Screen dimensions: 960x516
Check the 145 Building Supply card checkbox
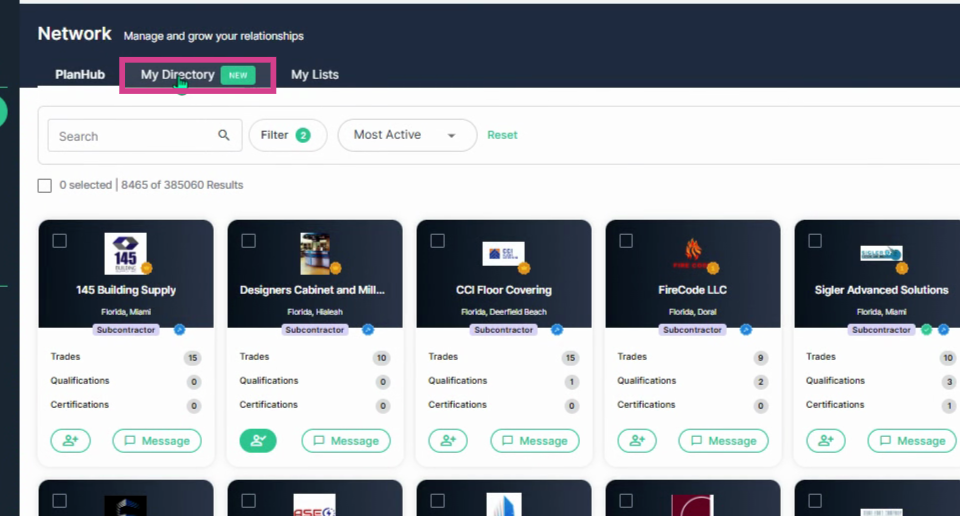(59, 241)
